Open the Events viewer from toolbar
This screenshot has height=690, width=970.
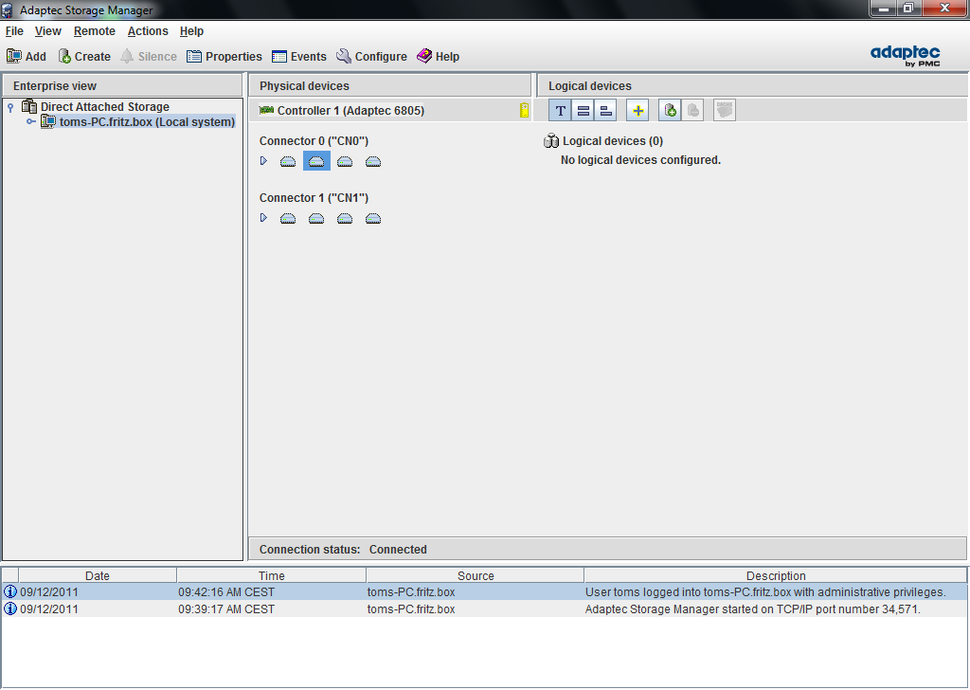tap(299, 56)
